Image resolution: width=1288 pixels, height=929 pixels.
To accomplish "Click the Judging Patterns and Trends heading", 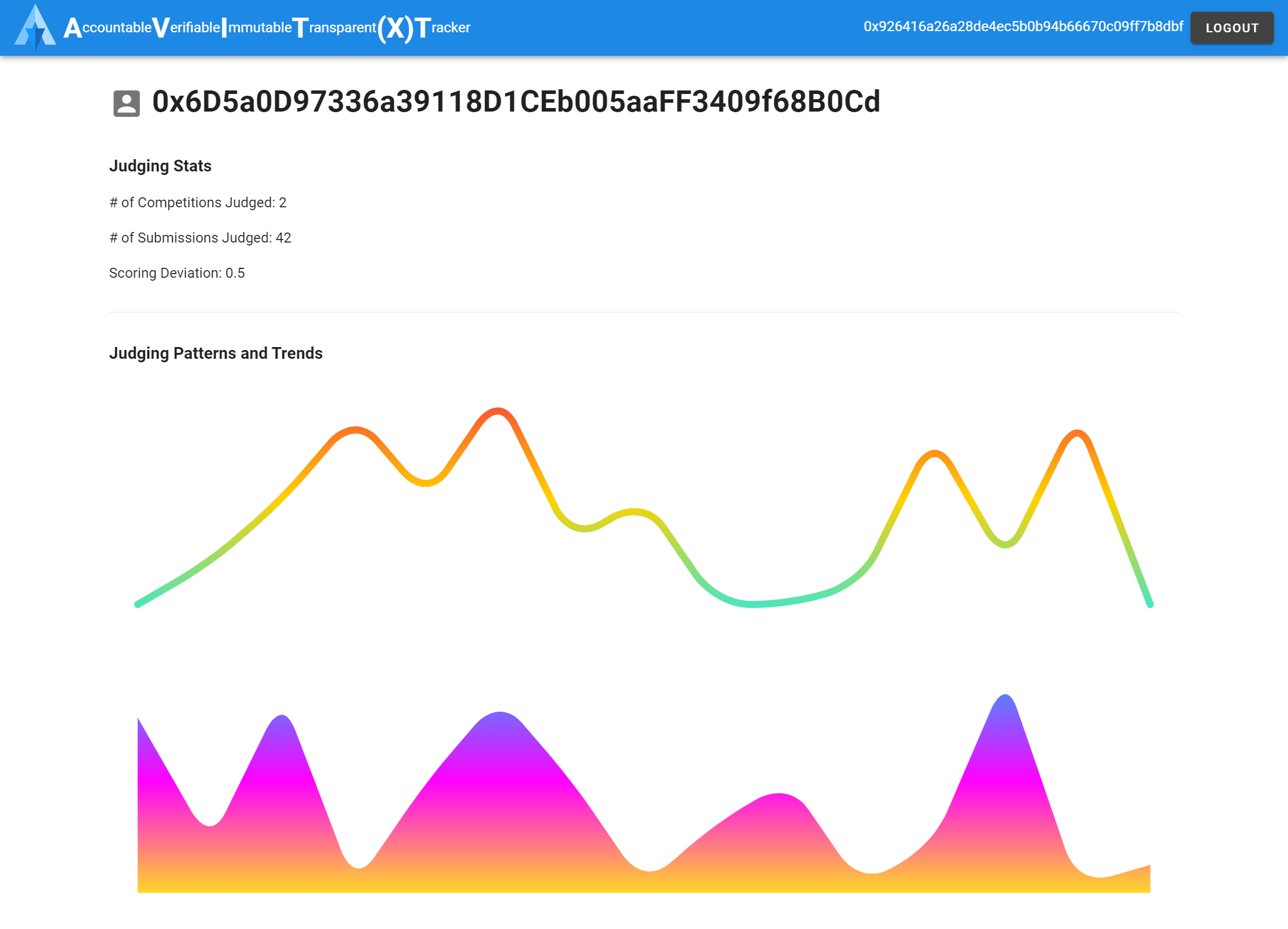I will point(215,354).
